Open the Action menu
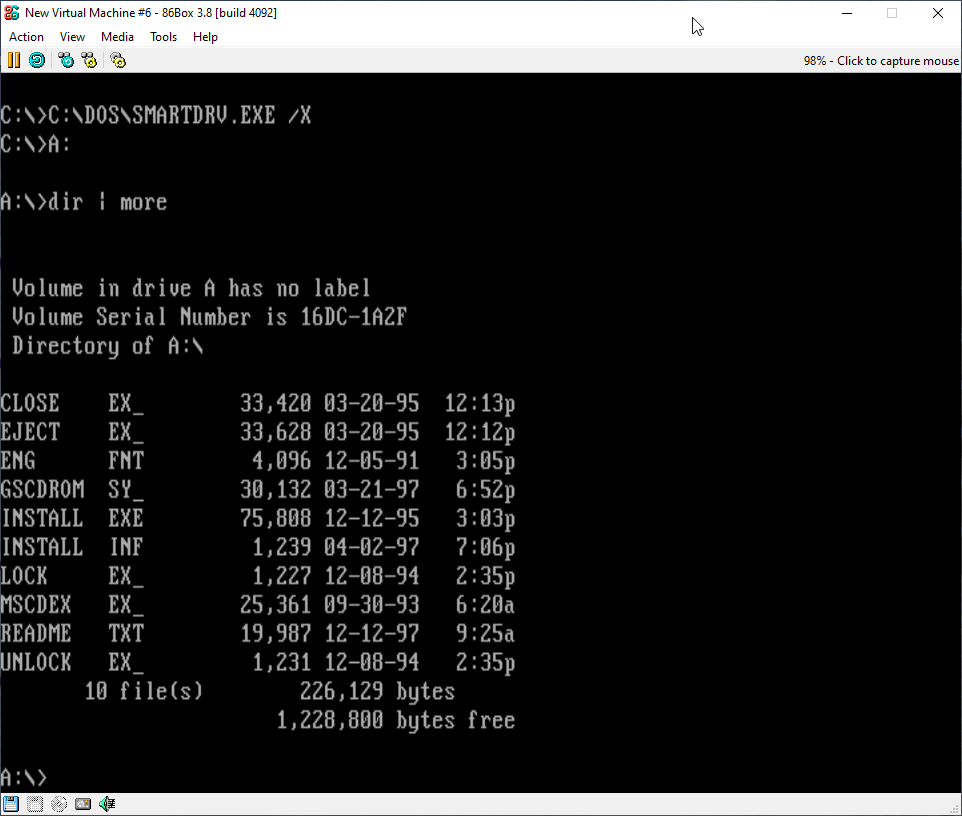Screen dimensions: 962x816 (x=27, y=37)
